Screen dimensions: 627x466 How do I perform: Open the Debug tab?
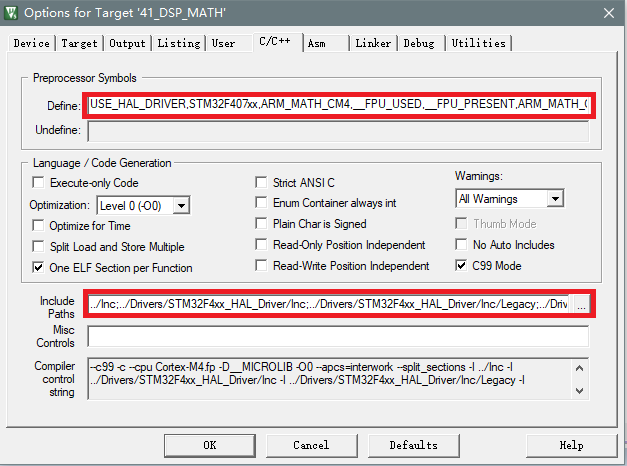click(420, 44)
